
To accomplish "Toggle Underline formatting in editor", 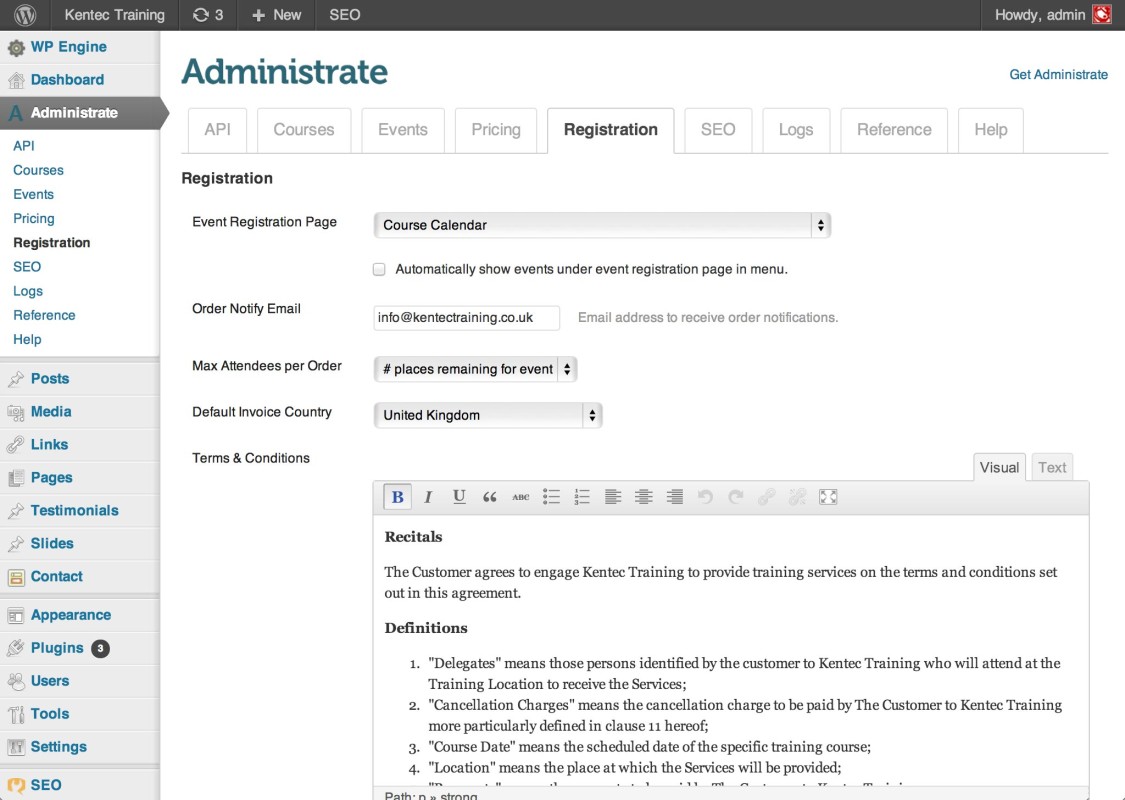I will [459, 497].
